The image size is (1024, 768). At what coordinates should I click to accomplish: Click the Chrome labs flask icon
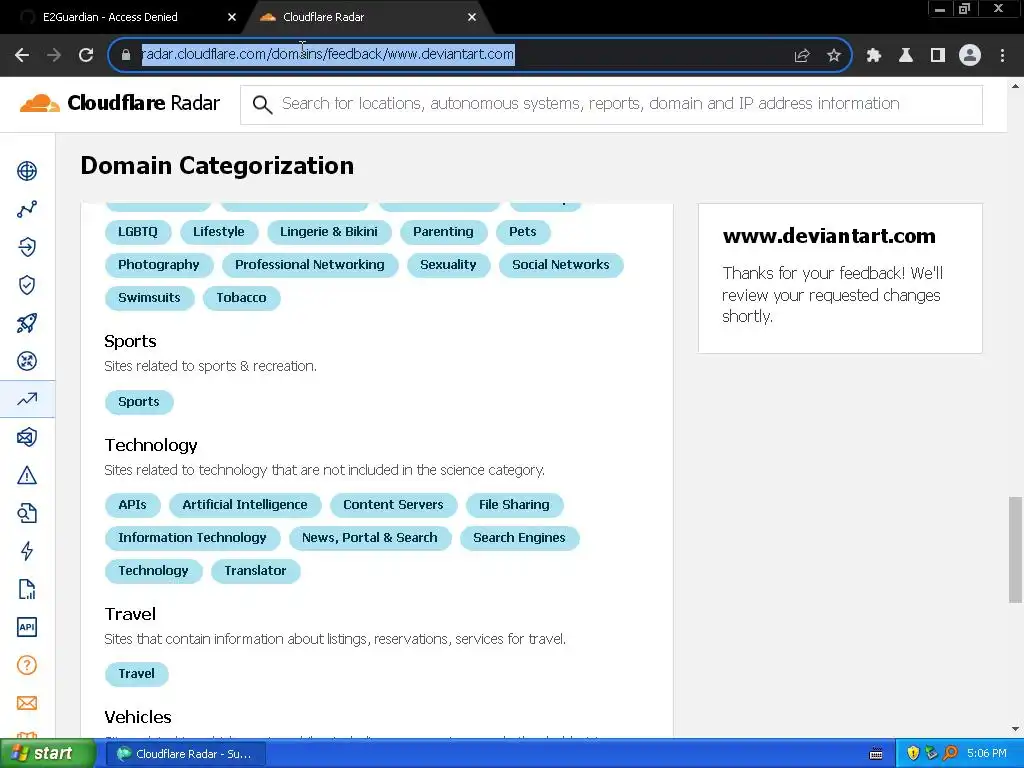(906, 55)
